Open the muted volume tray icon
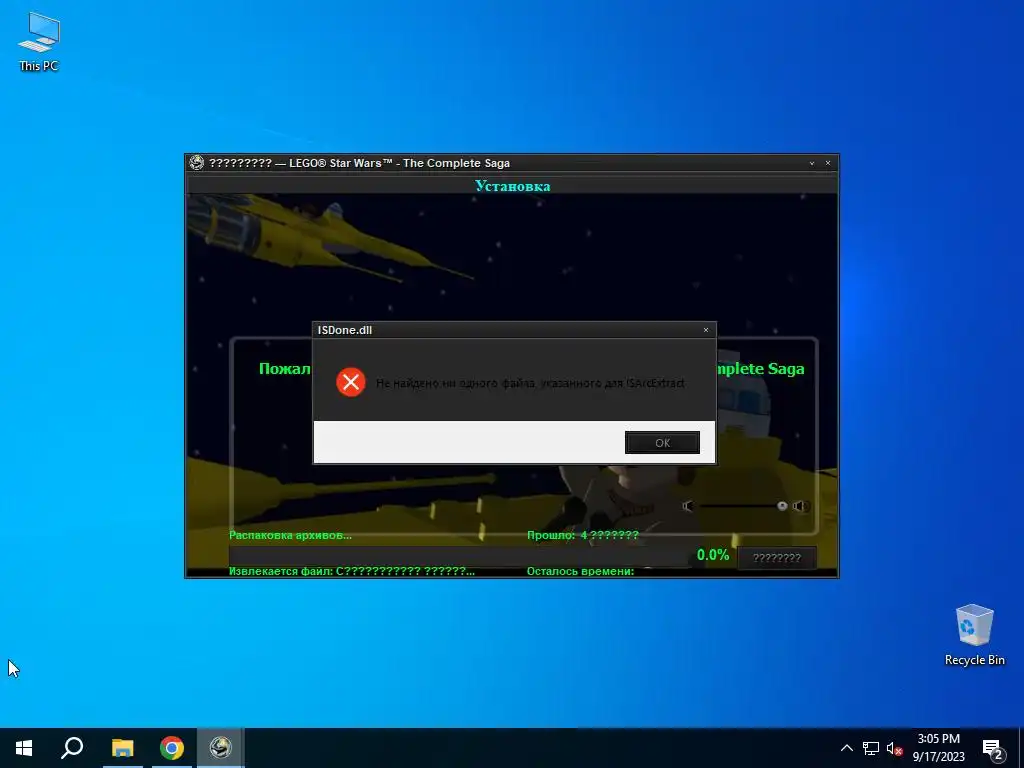Viewport: 1024px width, 768px height. (x=894, y=748)
